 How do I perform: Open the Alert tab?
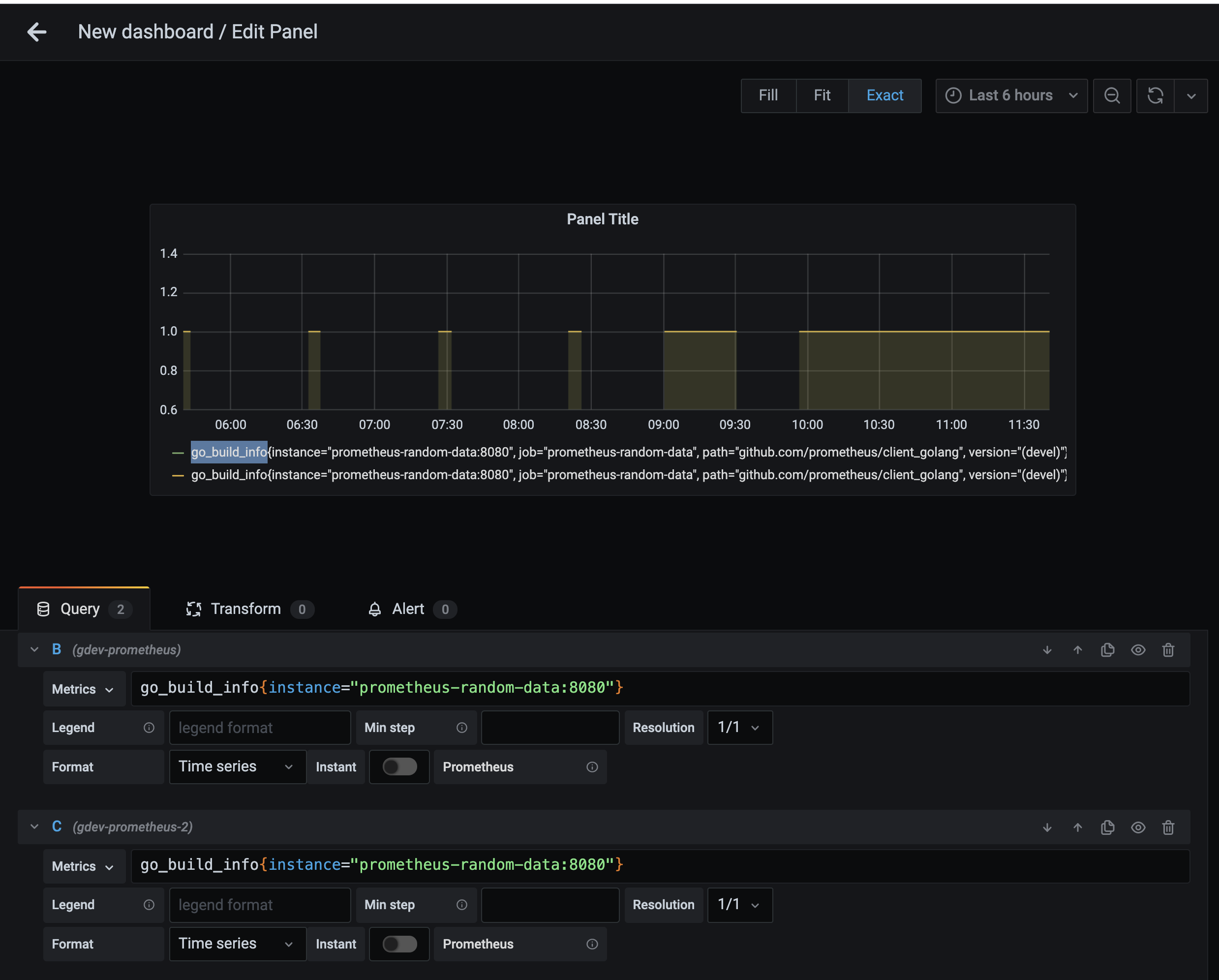(x=408, y=609)
